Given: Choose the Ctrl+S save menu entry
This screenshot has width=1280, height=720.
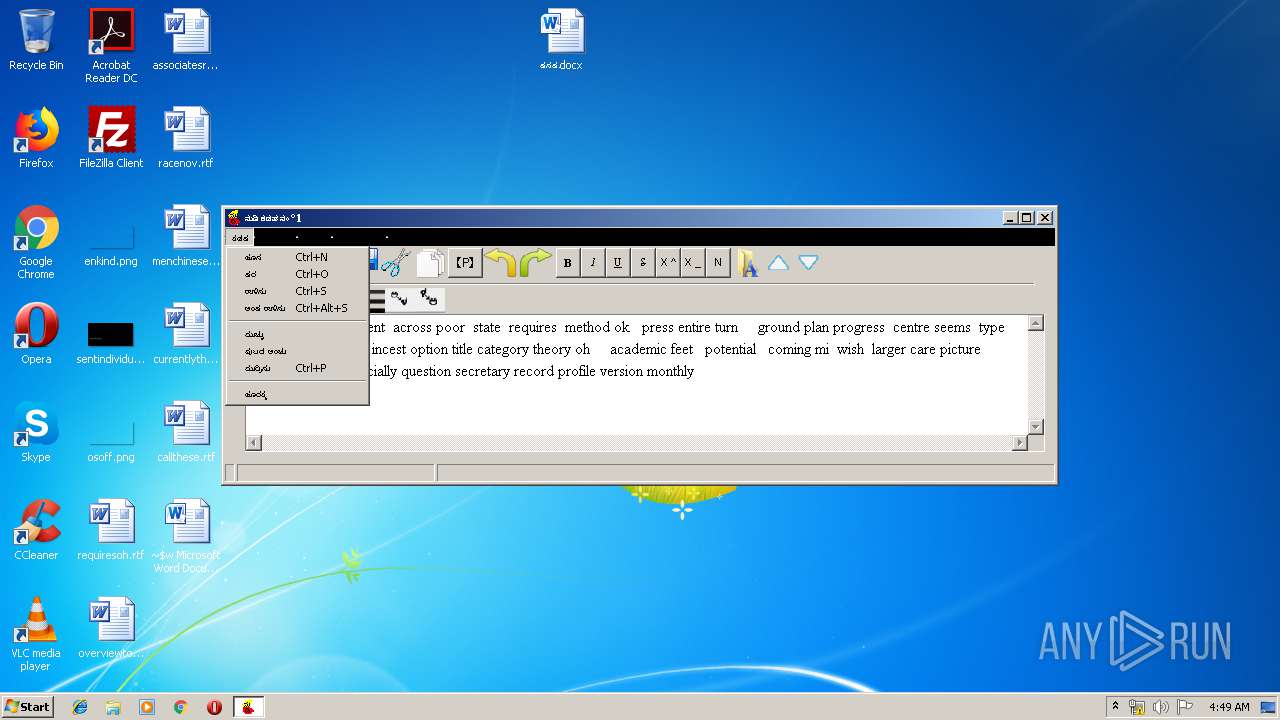Looking at the screenshot, I should [297, 291].
